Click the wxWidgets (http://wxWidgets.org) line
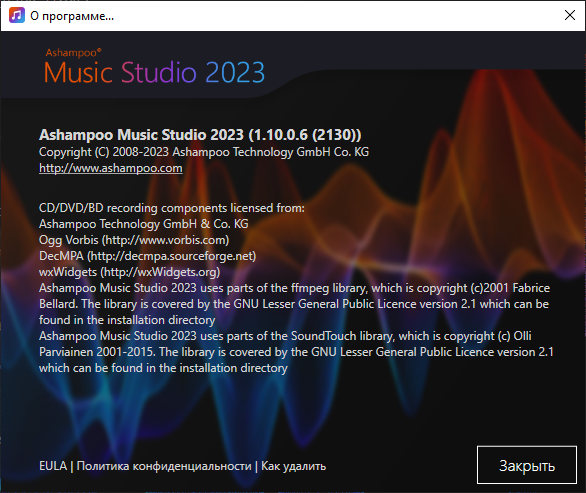This screenshot has height=493, width=586. pos(129,272)
